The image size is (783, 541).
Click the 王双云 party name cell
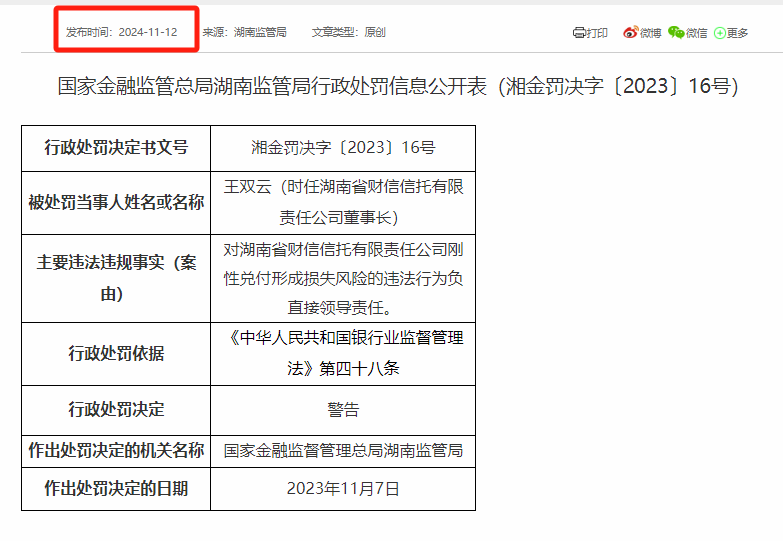pyautogui.click(x=343, y=203)
